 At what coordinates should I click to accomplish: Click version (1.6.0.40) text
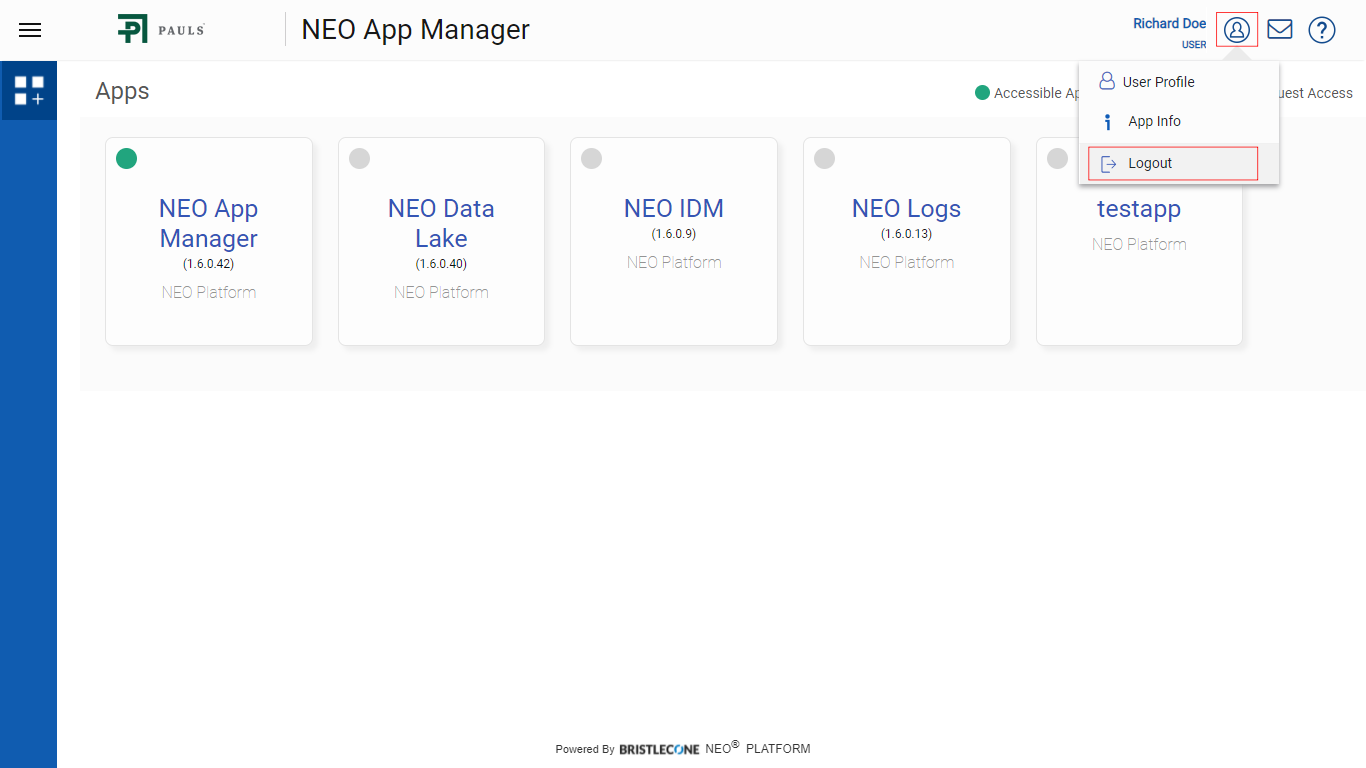441,264
